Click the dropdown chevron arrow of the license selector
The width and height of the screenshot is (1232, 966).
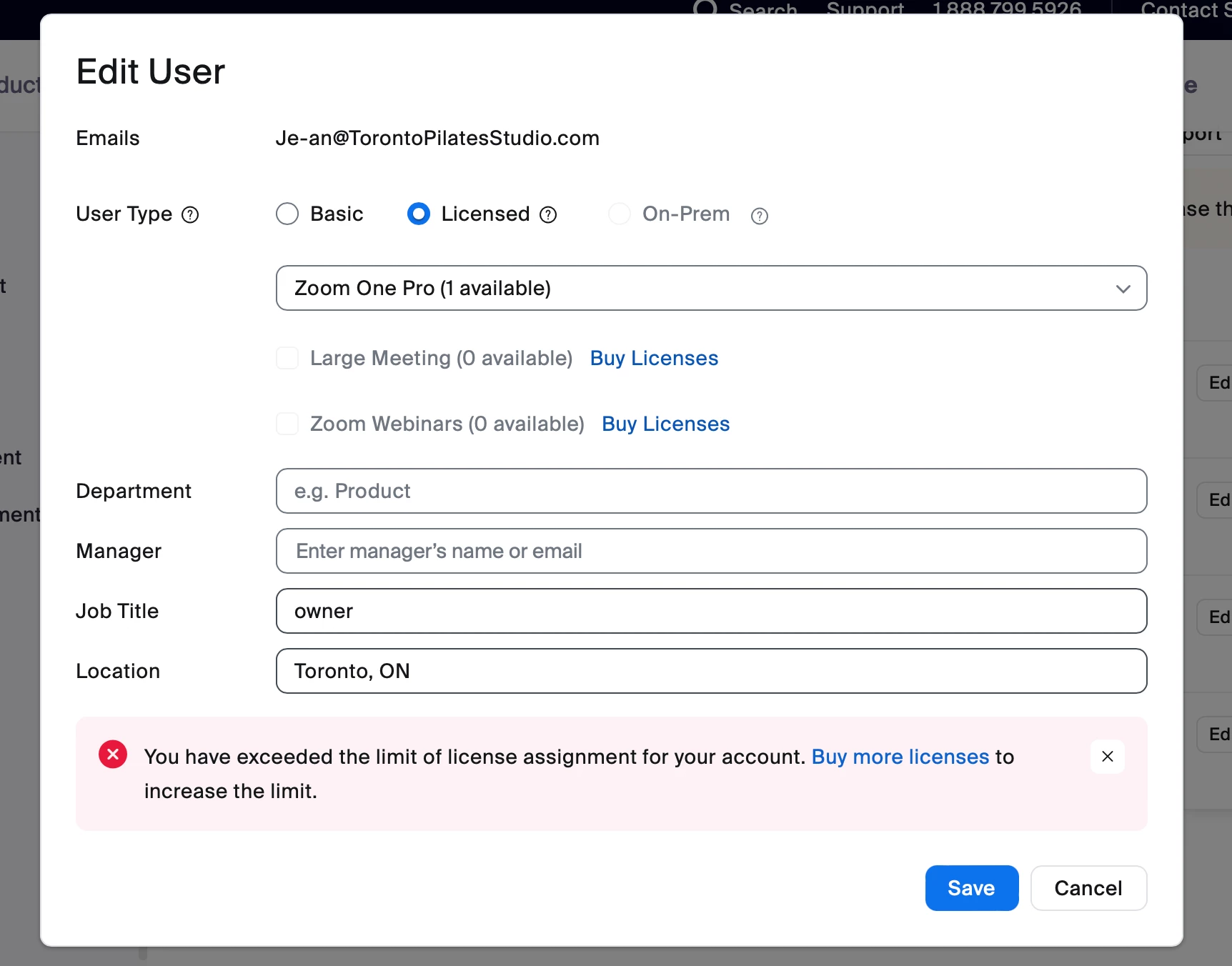pyautogui.click(x=1123, y=289)
